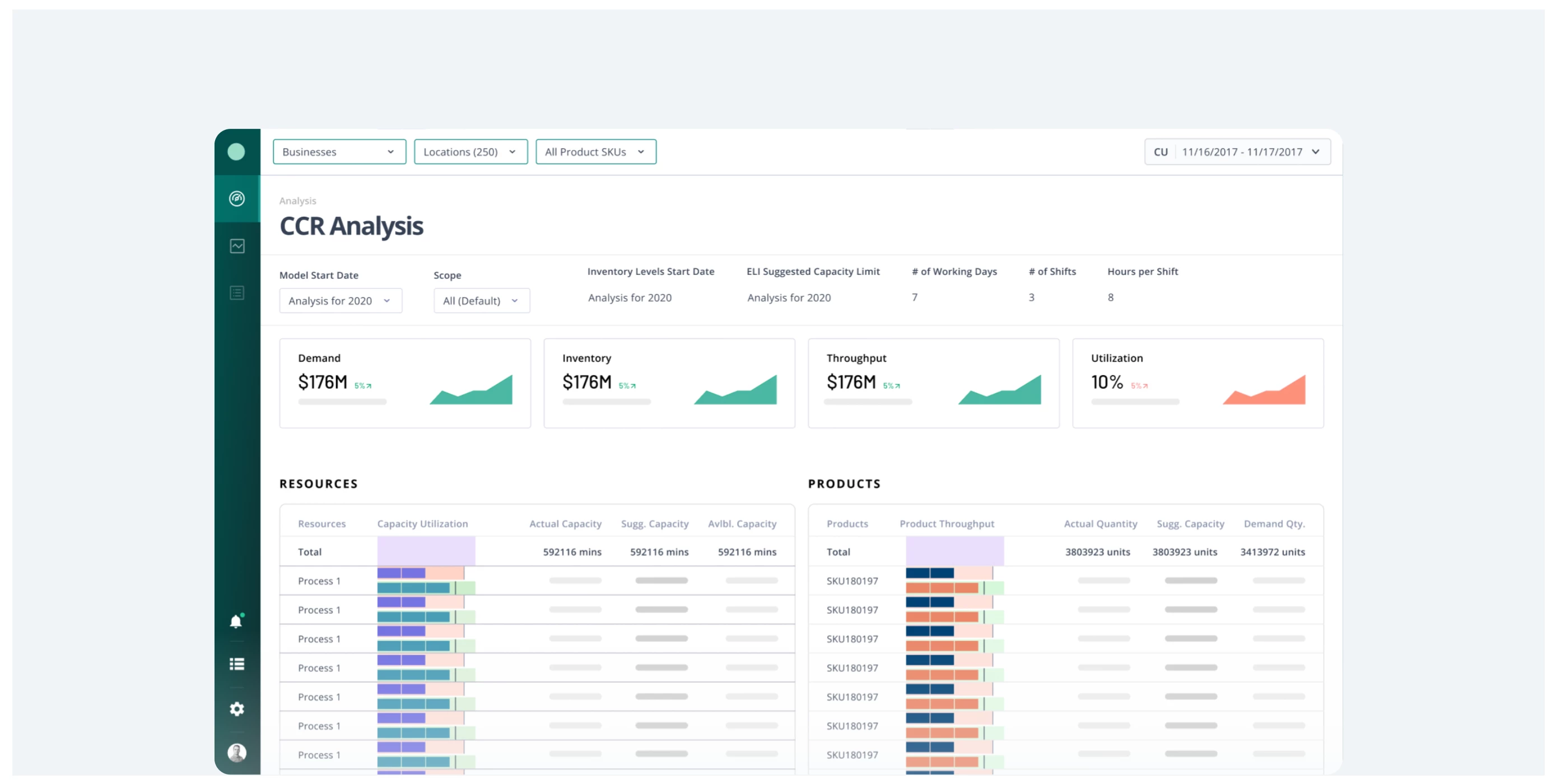The image size is (1556, 784).
Task: Open notifications bell icon
Action: [x=236, y=622]
